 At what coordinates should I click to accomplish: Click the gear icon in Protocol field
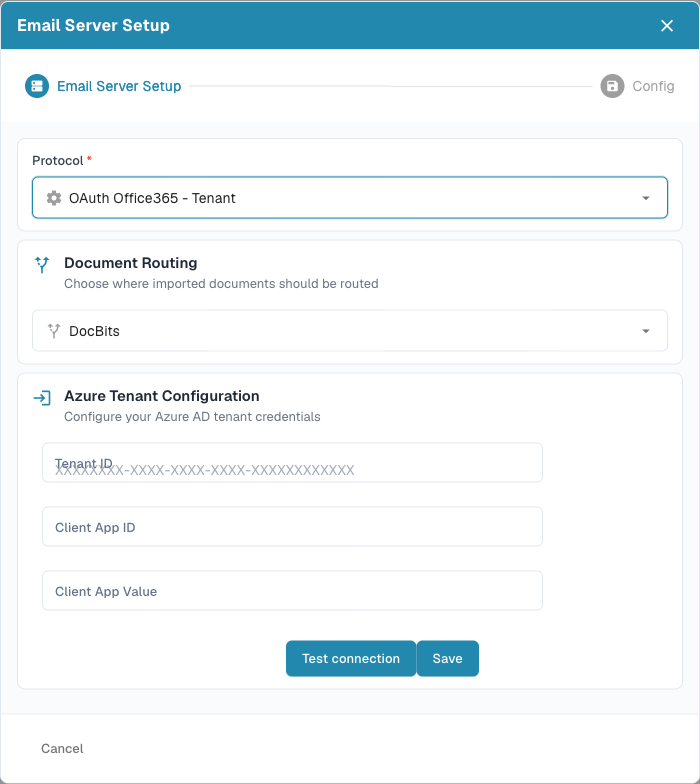click(54, 198)
